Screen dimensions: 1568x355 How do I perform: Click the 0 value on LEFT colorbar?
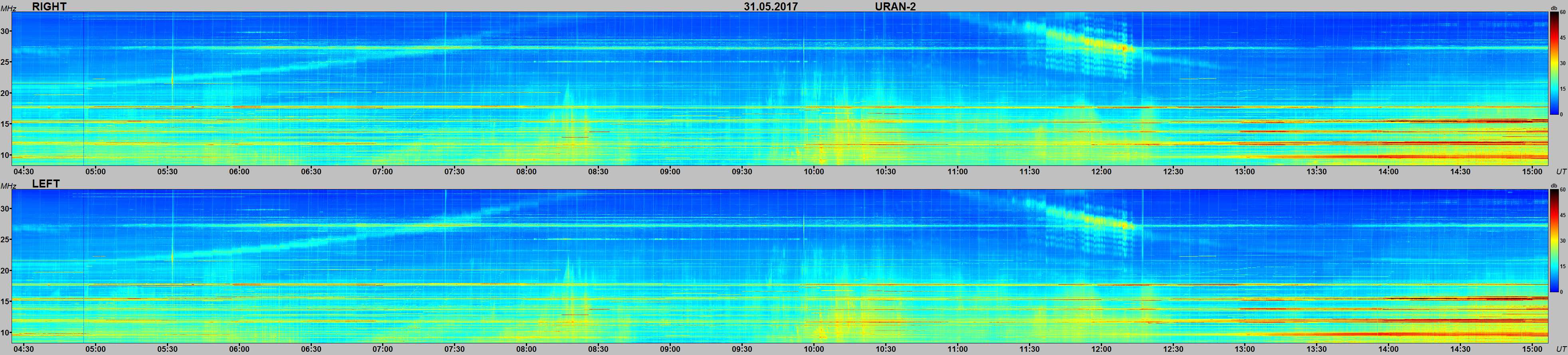(x=1561, y=292)
